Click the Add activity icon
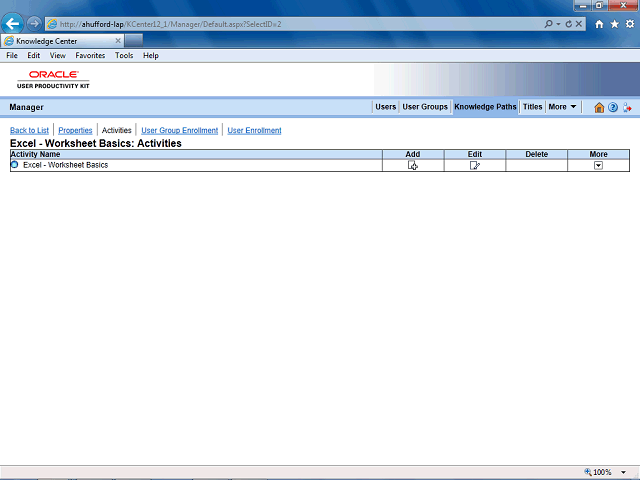640x480 pixels. tap(413, 165)
